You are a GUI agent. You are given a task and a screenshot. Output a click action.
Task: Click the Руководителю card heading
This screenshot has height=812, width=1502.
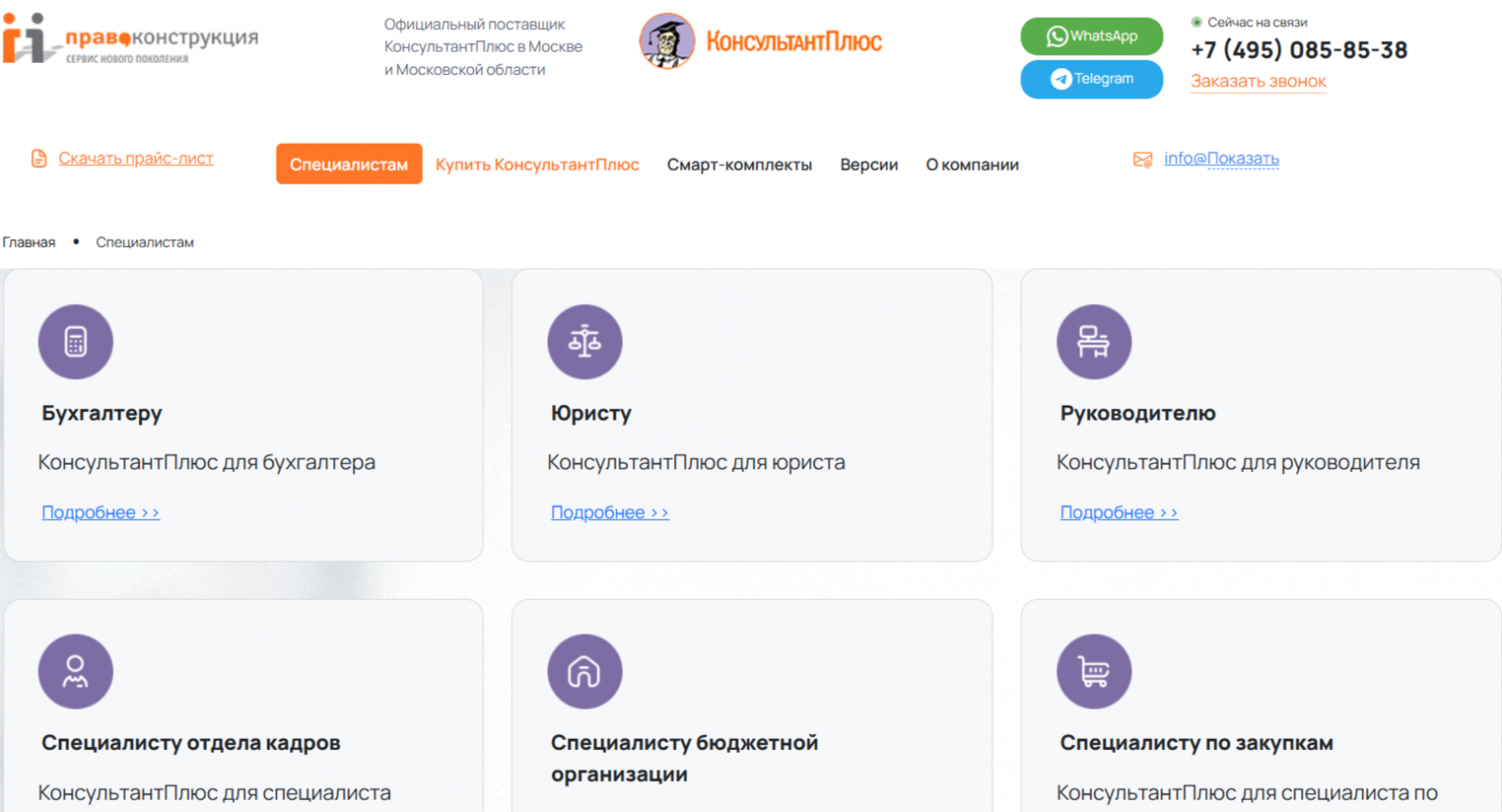coord(1138,413)
